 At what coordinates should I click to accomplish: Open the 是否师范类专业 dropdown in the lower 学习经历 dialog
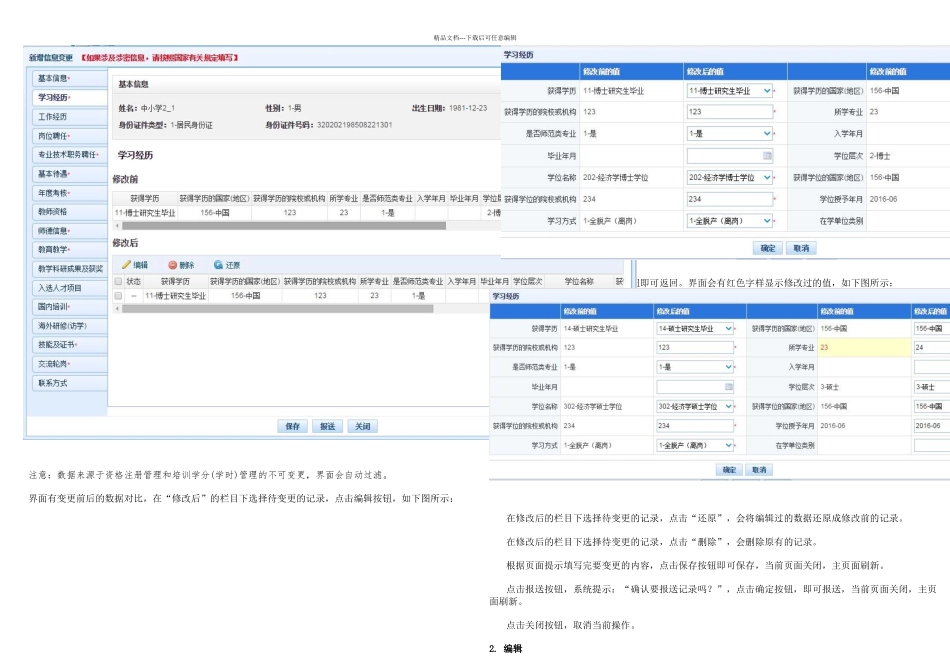(x=729, y=367)
